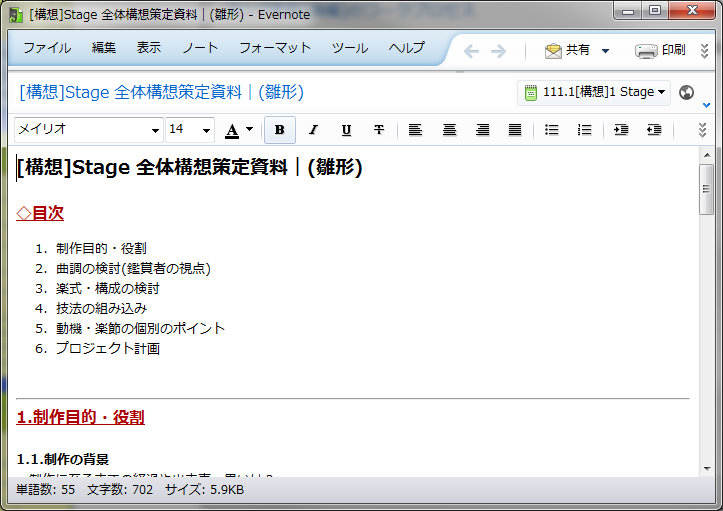The width and height of the screenshot is (723, 511).
Task: Insert a bulleted list
Action: coord(551,130)
